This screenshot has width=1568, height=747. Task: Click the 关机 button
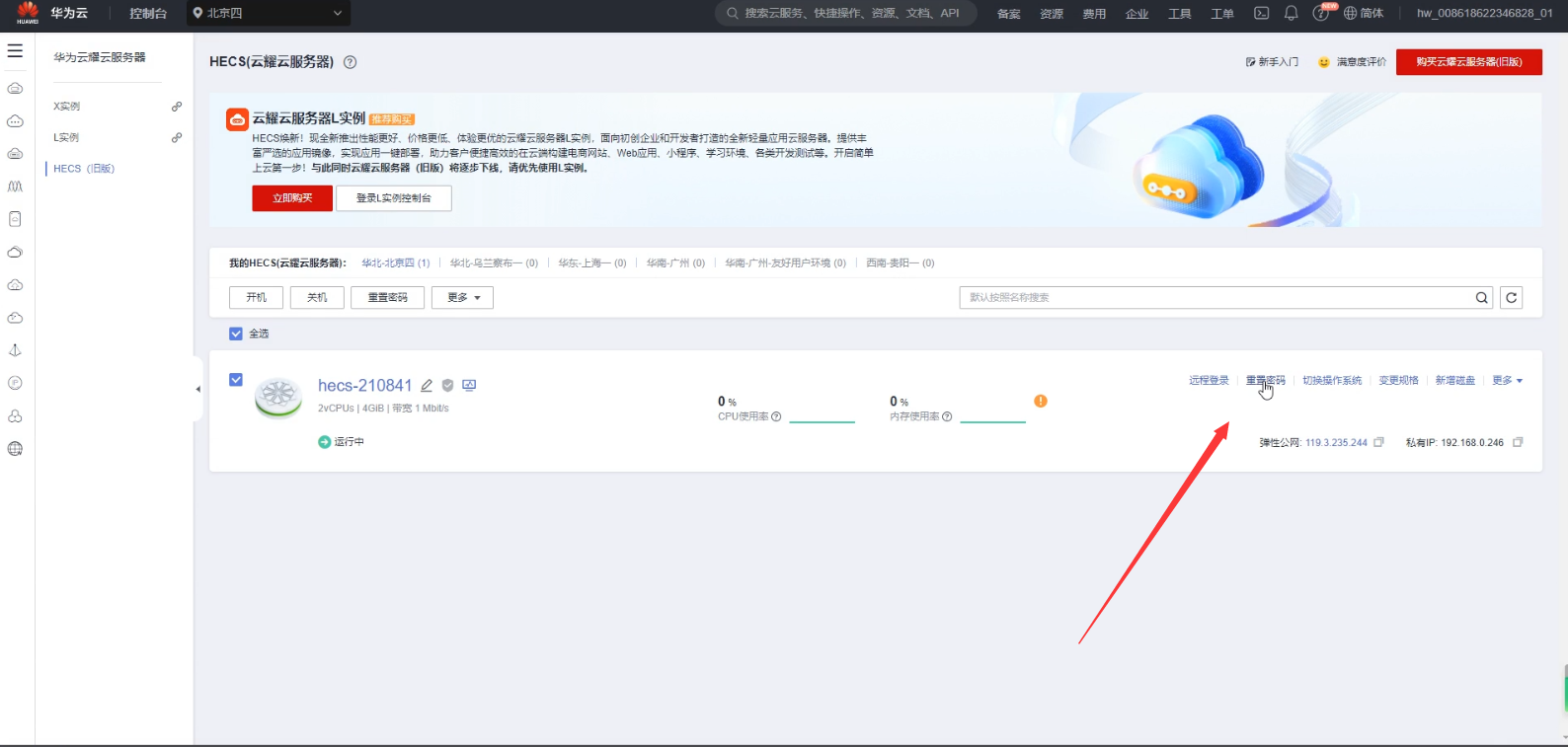click(317, 298)
